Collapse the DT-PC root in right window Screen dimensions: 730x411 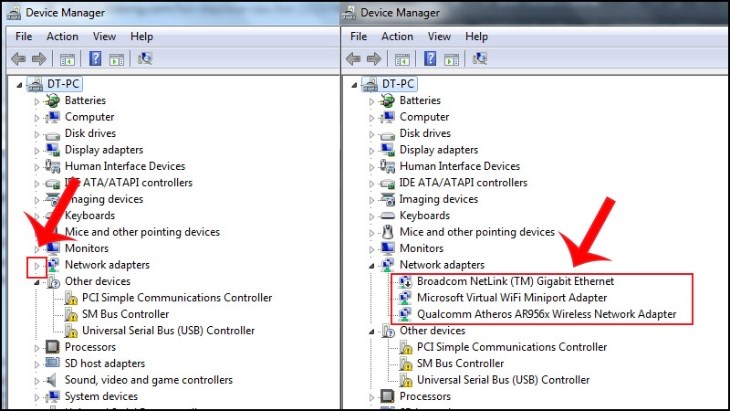[354, 85]
